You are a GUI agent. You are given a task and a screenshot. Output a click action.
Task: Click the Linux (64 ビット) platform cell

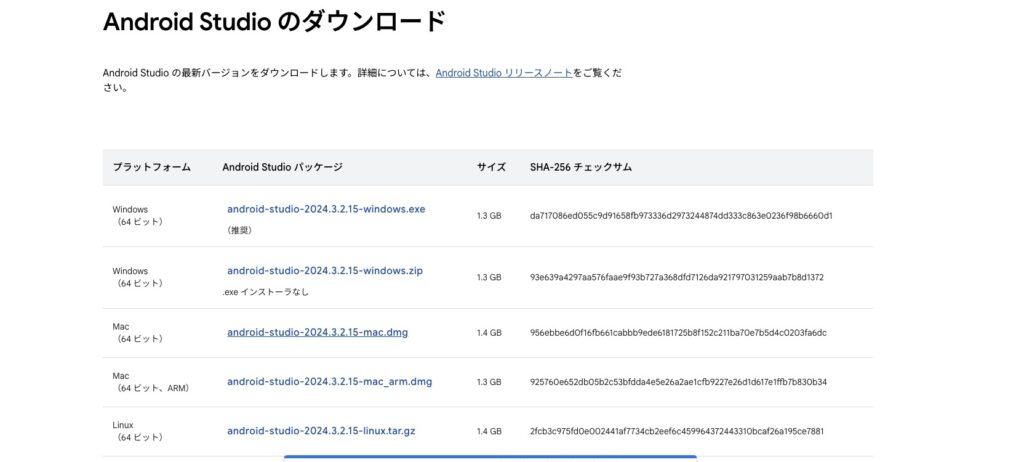pos(138,431)
